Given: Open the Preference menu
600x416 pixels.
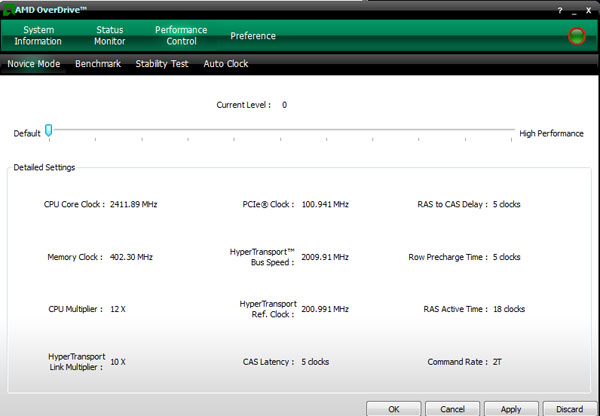Looking at the screenshot, I should (253, 36).
